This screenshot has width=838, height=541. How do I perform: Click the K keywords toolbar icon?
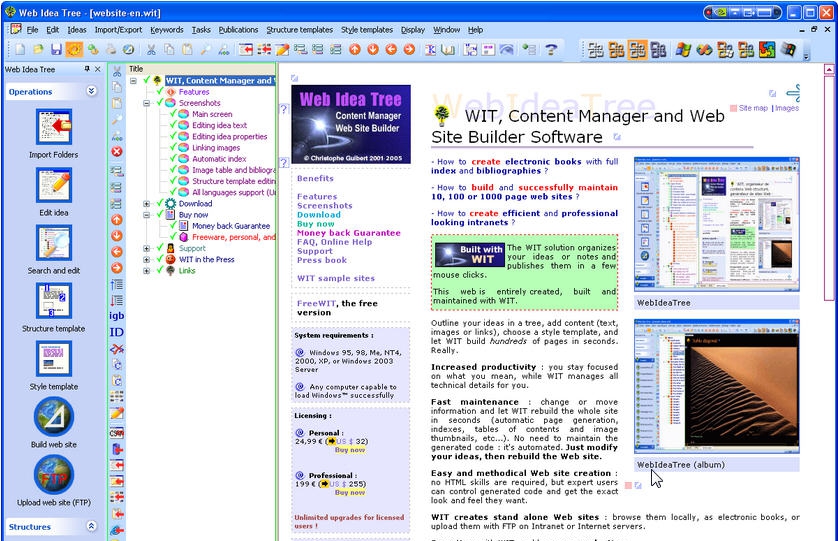pos(430,50)
